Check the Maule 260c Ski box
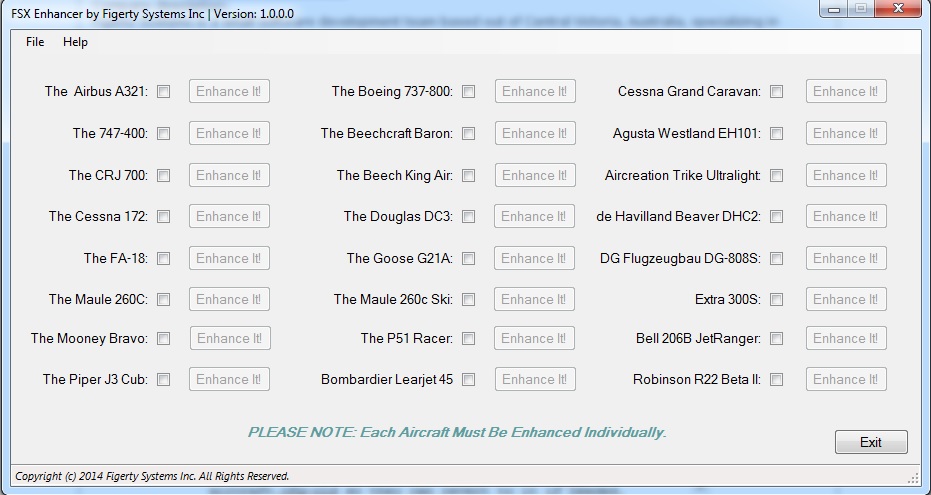Viewport: 931px width, 495px height. click(468, 299)
